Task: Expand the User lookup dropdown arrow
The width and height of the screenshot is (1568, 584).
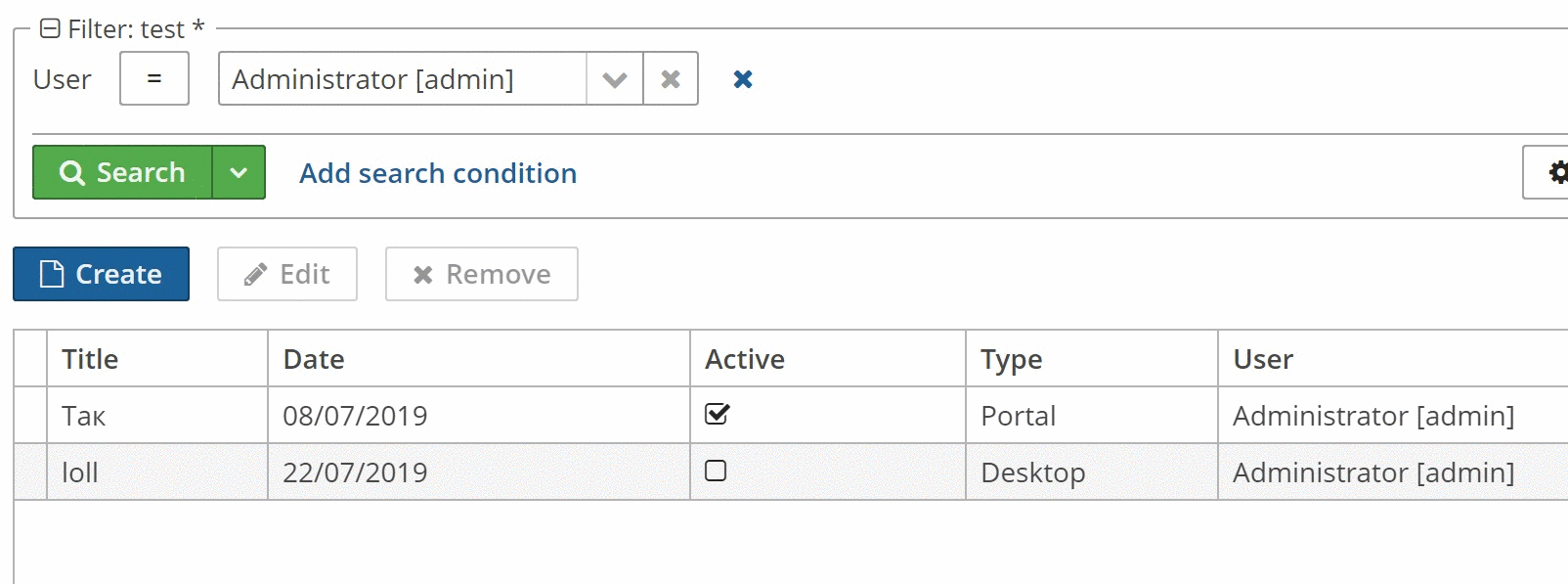Action: [615, 78]
